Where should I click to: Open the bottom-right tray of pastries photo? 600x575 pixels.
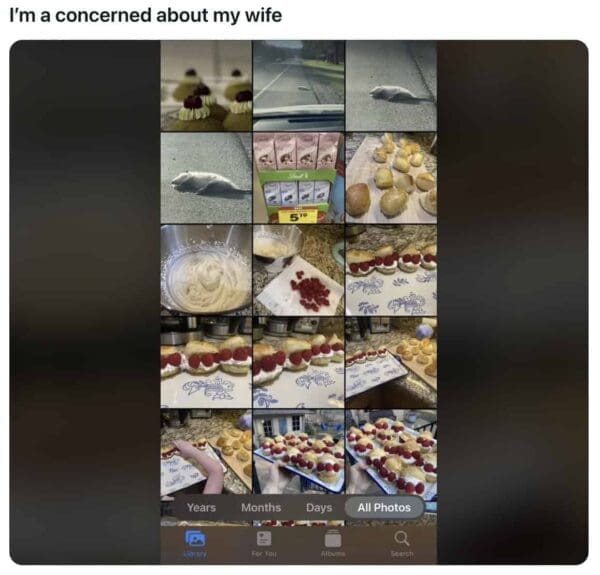click(391, 452)
